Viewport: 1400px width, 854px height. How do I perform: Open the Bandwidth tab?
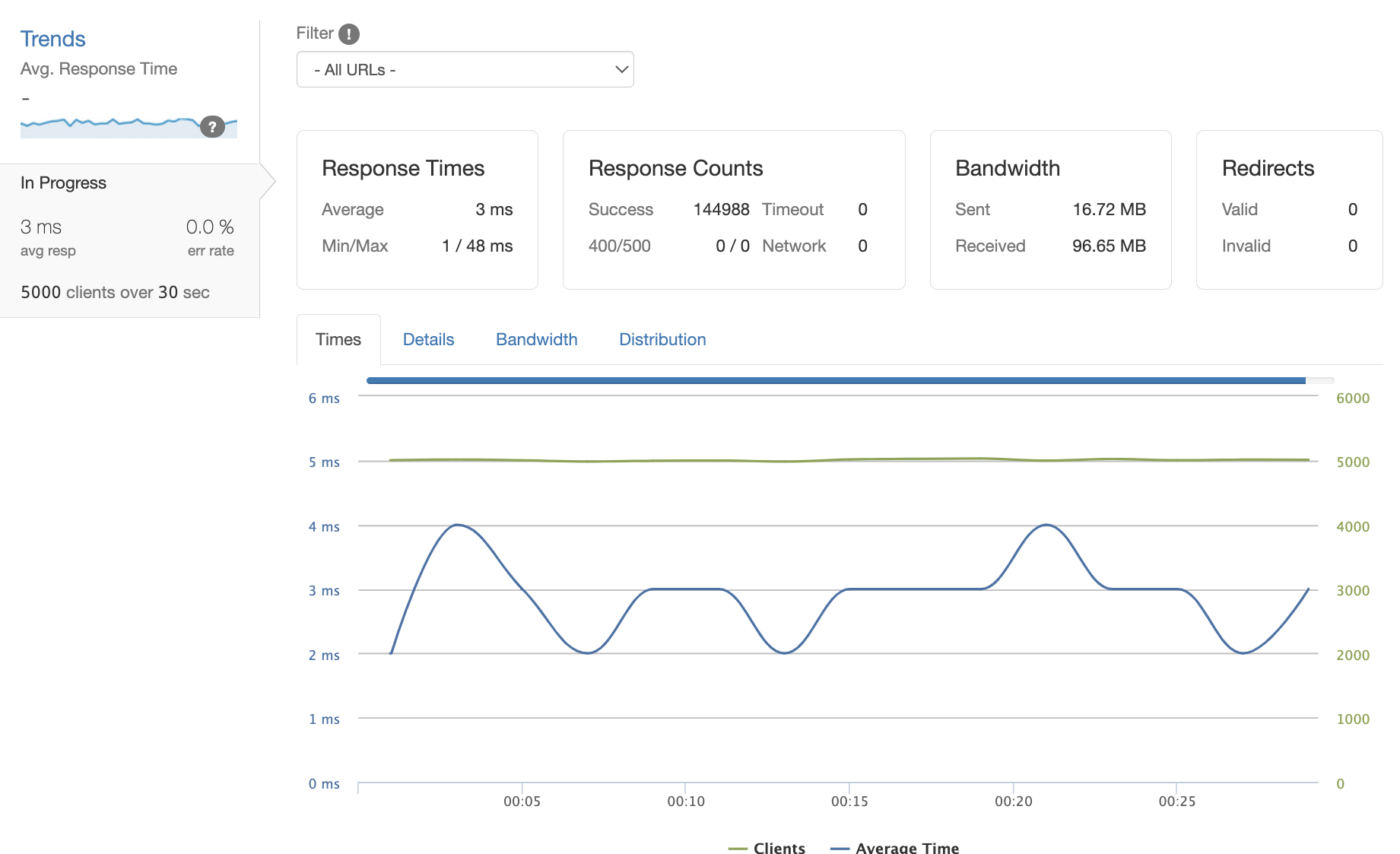pyautogui.click(x=536, y=339)
